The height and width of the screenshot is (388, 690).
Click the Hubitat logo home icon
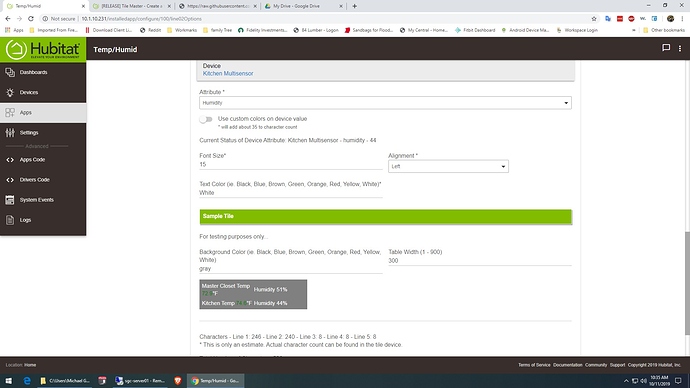[16, 49]
